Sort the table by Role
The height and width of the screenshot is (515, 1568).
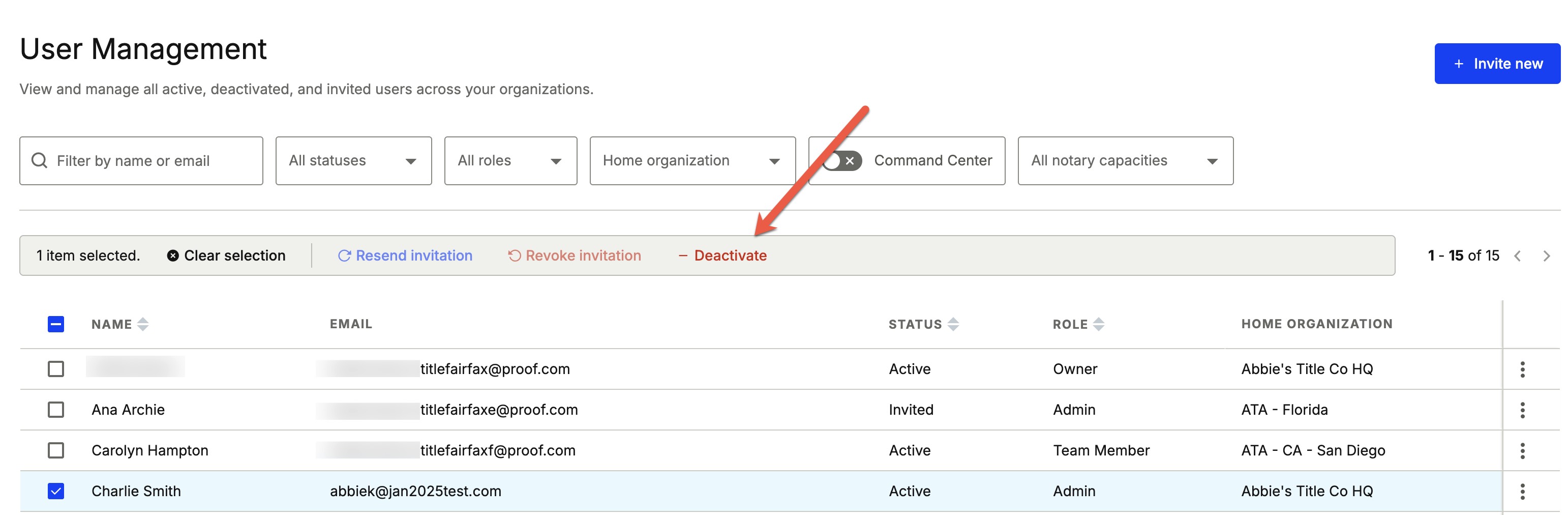1078,324
